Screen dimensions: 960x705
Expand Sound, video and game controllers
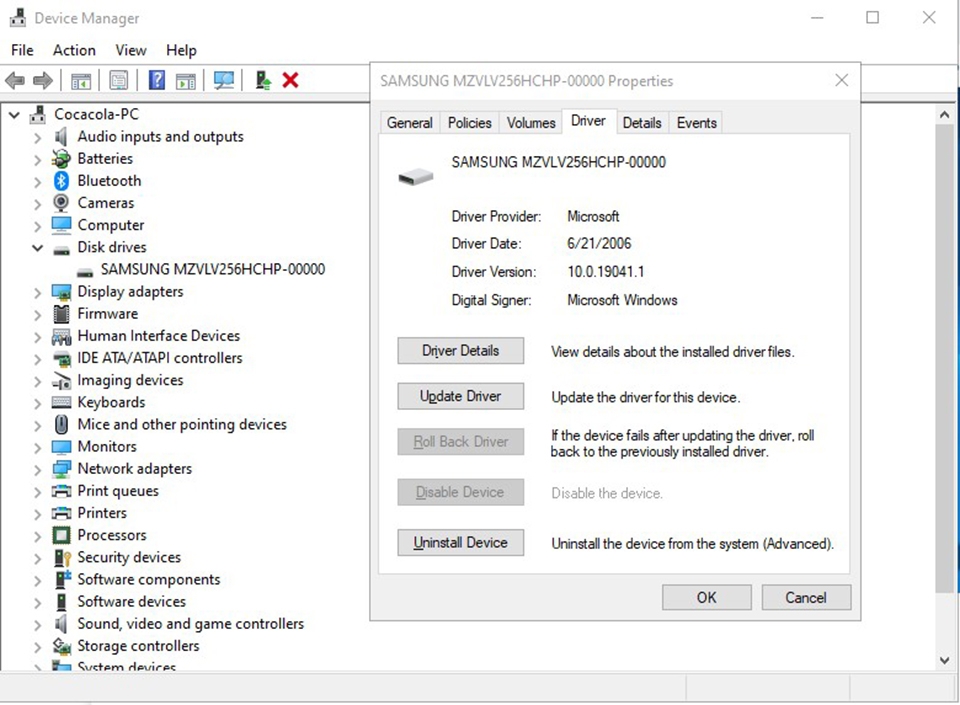(38, 624)
